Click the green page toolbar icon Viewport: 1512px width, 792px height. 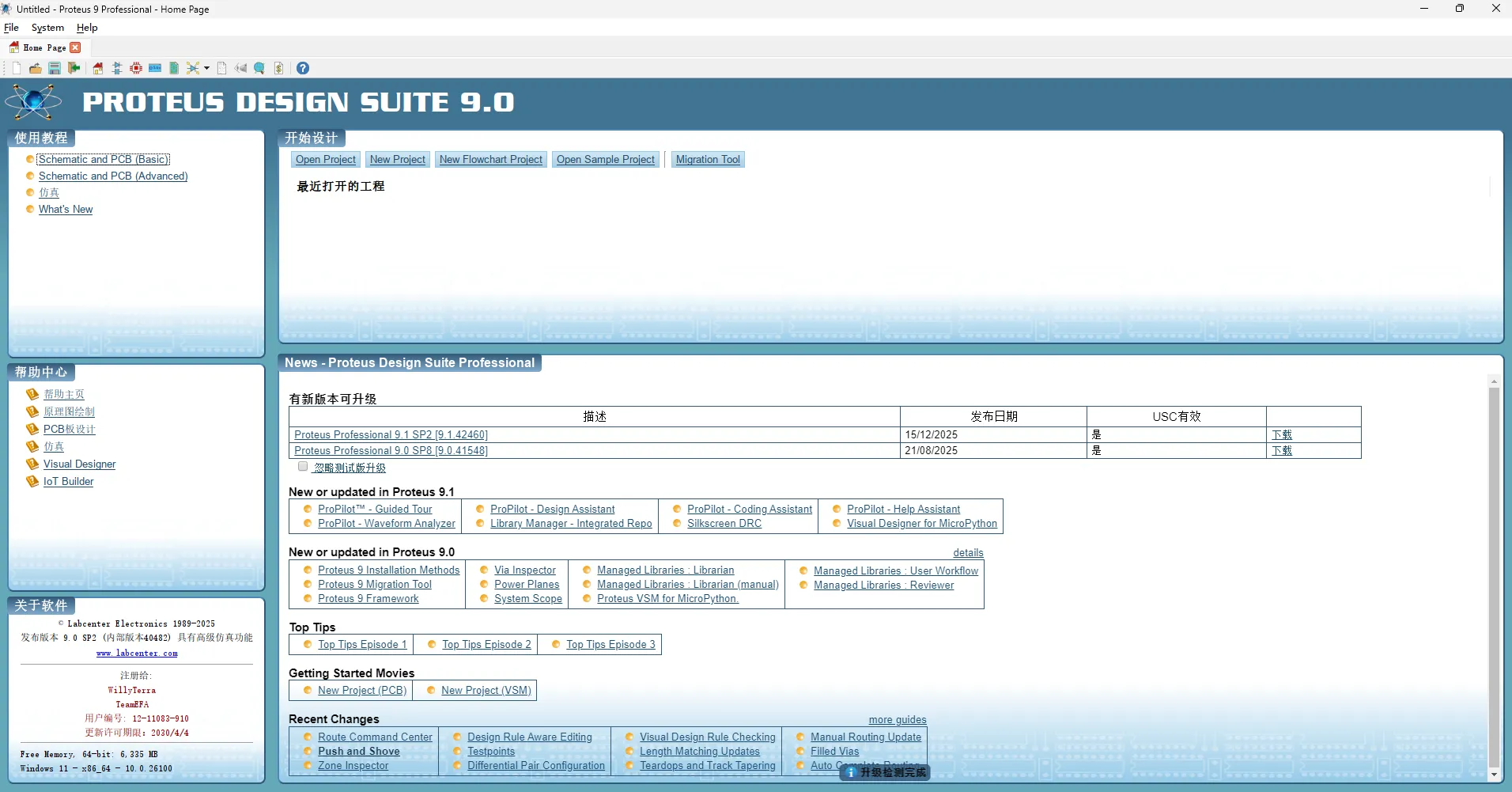tap(174, 68)
